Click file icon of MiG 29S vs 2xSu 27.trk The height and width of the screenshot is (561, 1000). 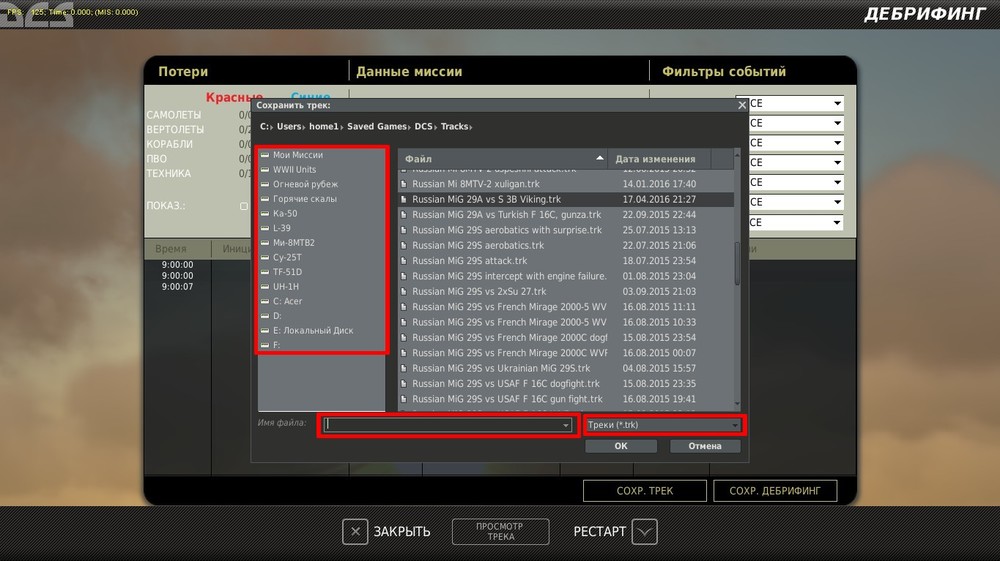[404, 291]
